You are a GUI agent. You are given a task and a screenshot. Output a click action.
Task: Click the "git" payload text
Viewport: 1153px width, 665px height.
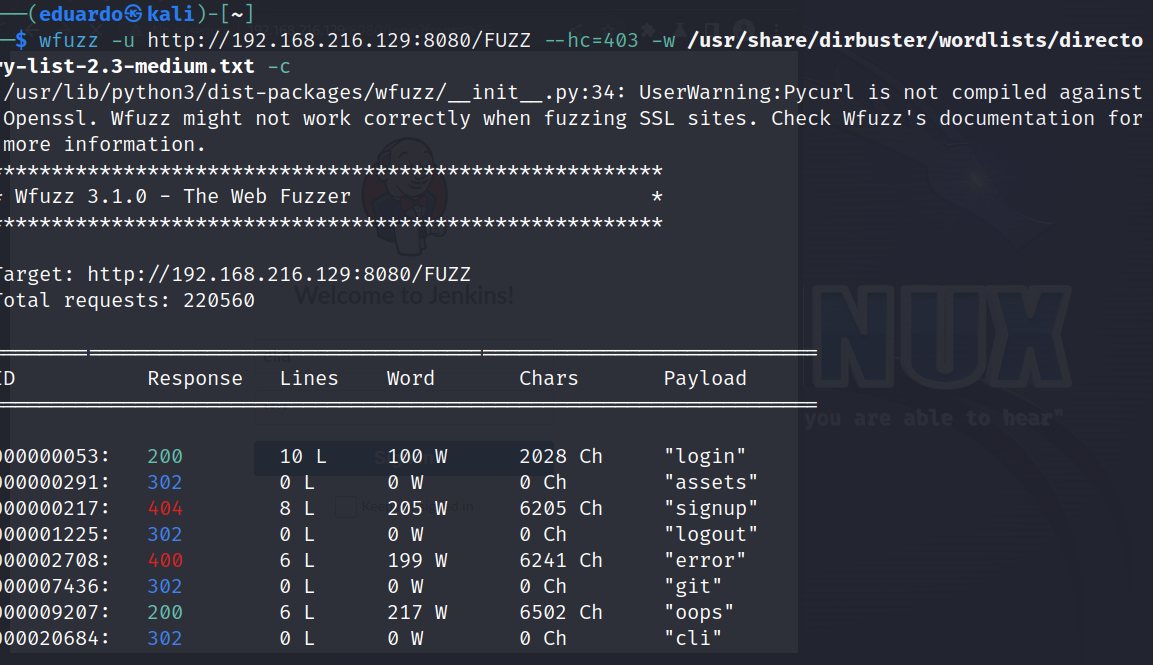click(693, 587)
